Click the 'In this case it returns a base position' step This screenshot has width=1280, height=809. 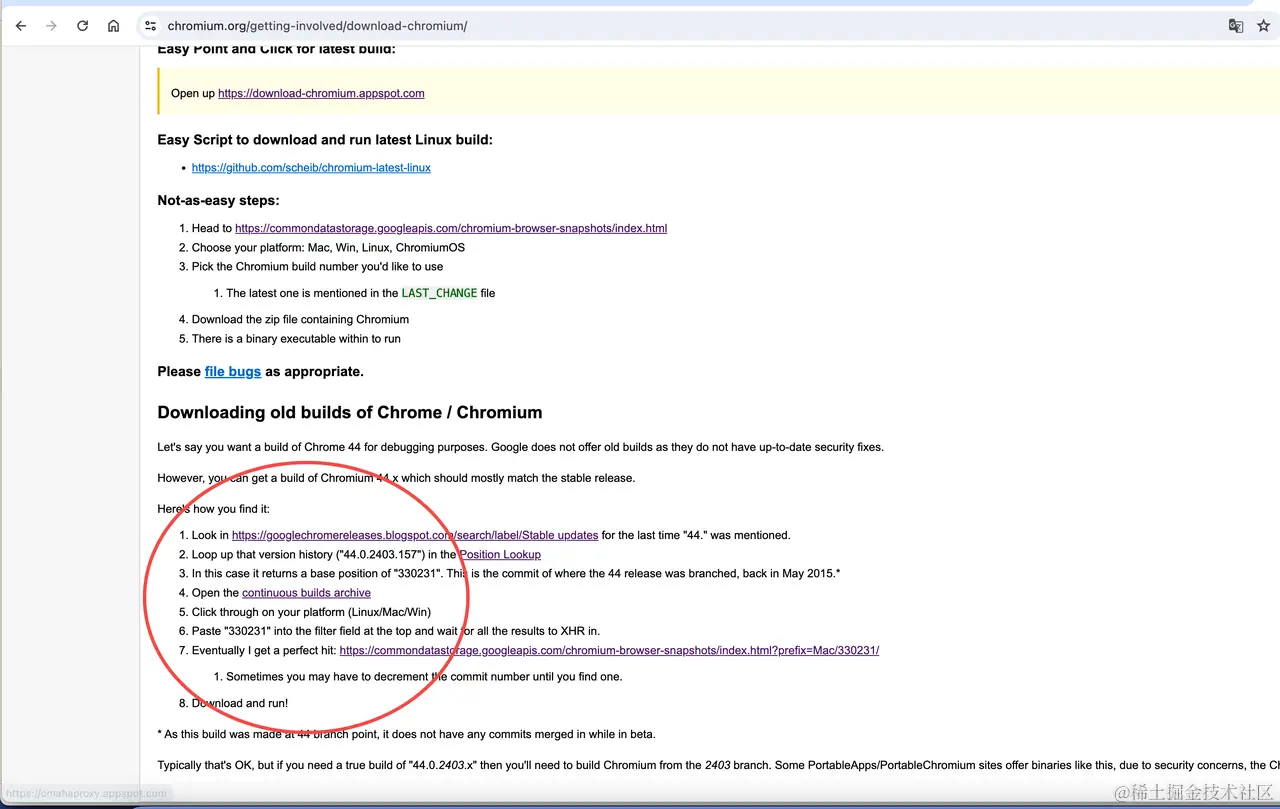coord(516,573)
